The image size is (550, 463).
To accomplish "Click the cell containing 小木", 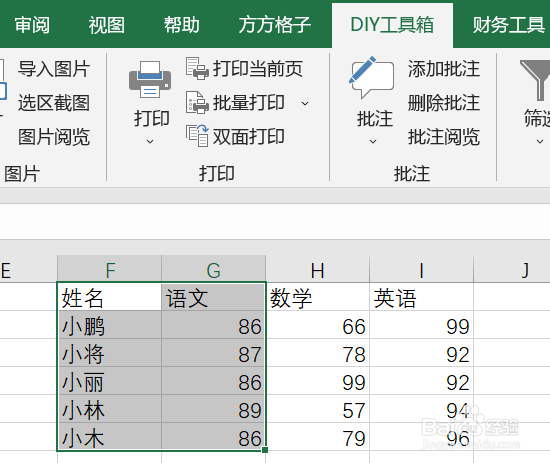I will (109, 437).
